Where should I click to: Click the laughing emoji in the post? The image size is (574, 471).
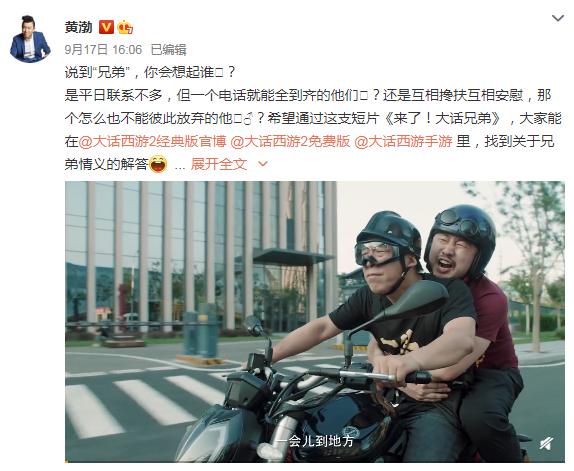(x=158, y=164)
